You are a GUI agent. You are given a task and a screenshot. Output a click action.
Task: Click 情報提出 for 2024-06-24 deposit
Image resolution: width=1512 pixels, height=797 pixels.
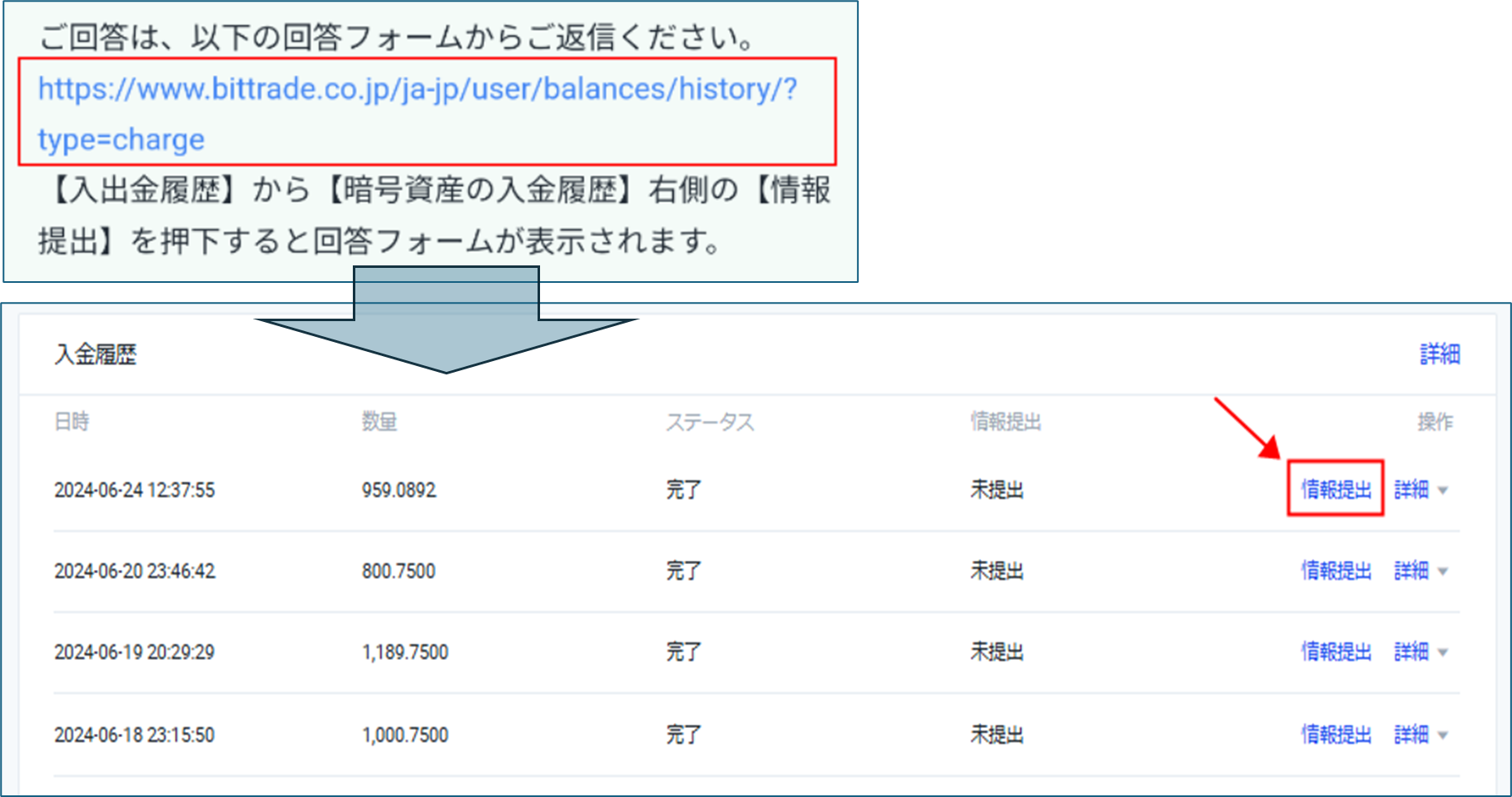(x=1336, y=489)
